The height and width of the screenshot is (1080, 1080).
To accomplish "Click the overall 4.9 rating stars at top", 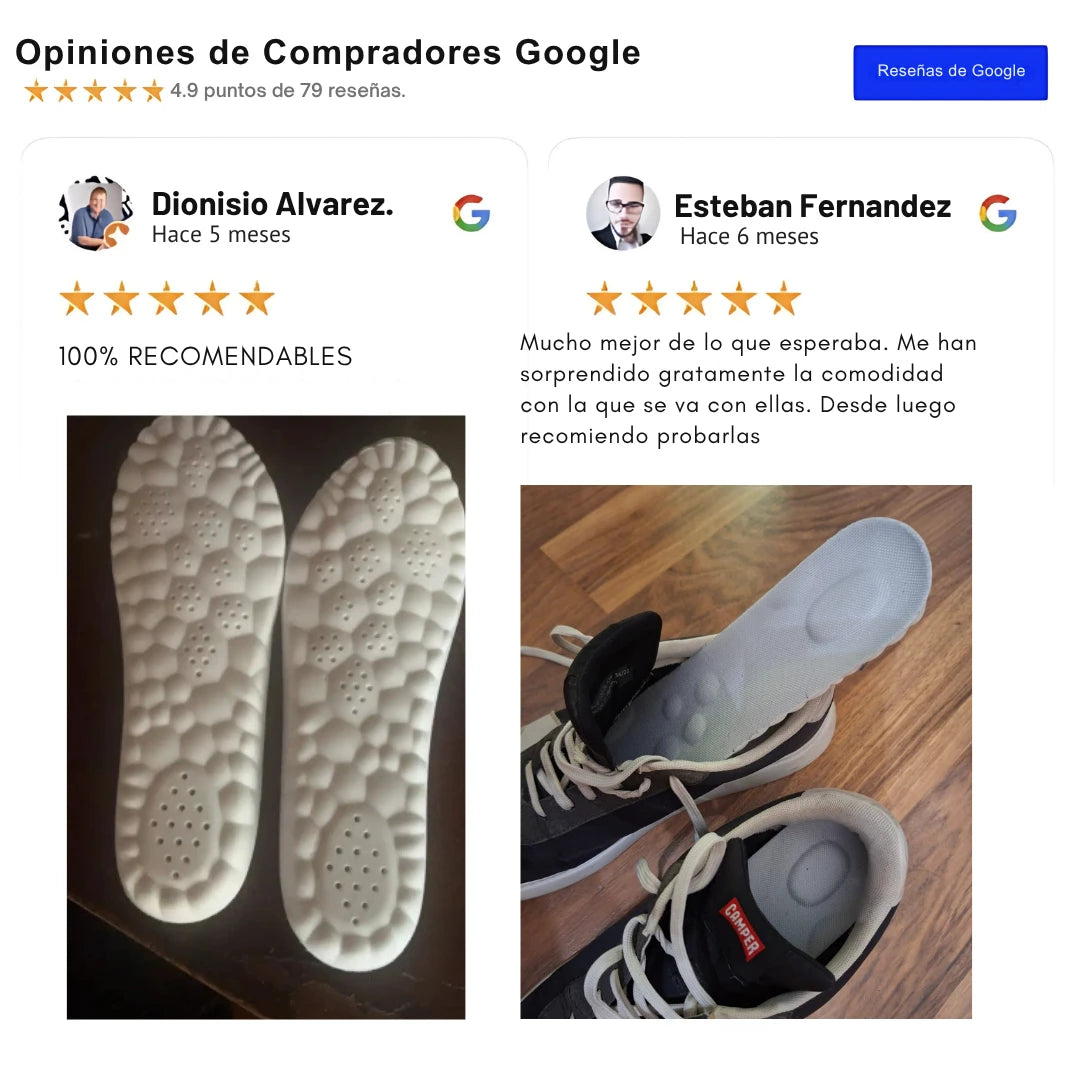I will tap(94, 91).
